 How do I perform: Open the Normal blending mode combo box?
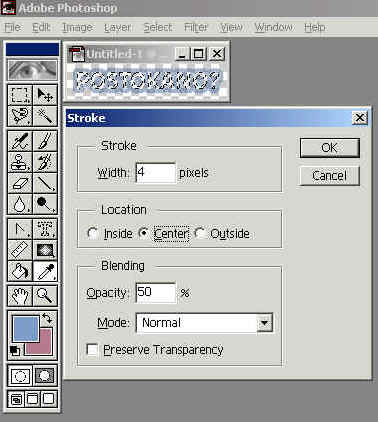pos(204,323)
